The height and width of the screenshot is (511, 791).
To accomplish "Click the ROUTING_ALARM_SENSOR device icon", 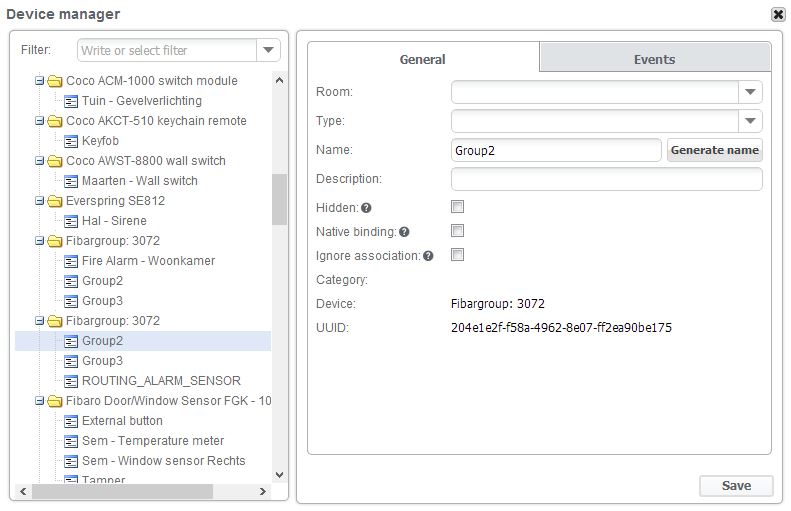I will click(x=71, y=381).
